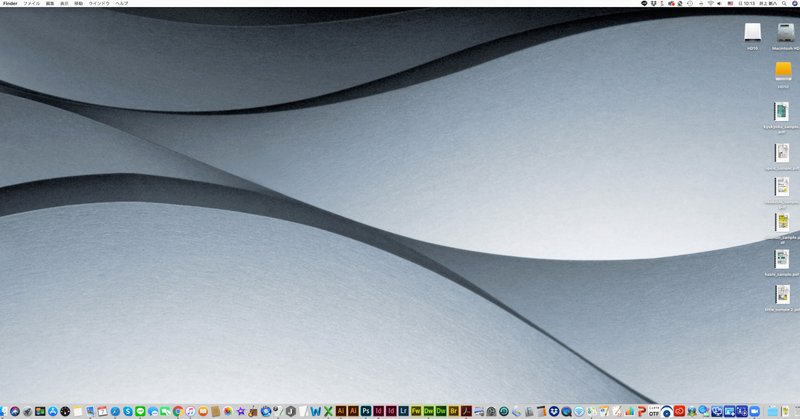Open the Finder menu

(x=10, y=3)
